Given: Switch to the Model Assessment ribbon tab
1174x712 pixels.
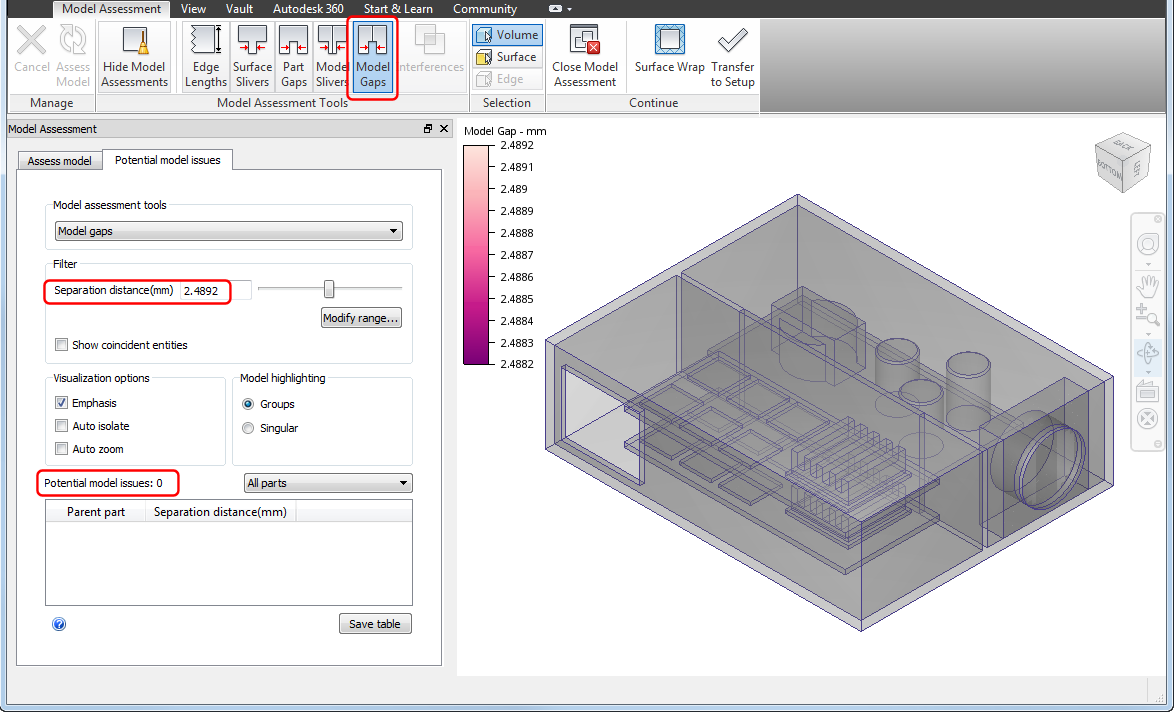Looking at the screenshot, I should point(112,9).
